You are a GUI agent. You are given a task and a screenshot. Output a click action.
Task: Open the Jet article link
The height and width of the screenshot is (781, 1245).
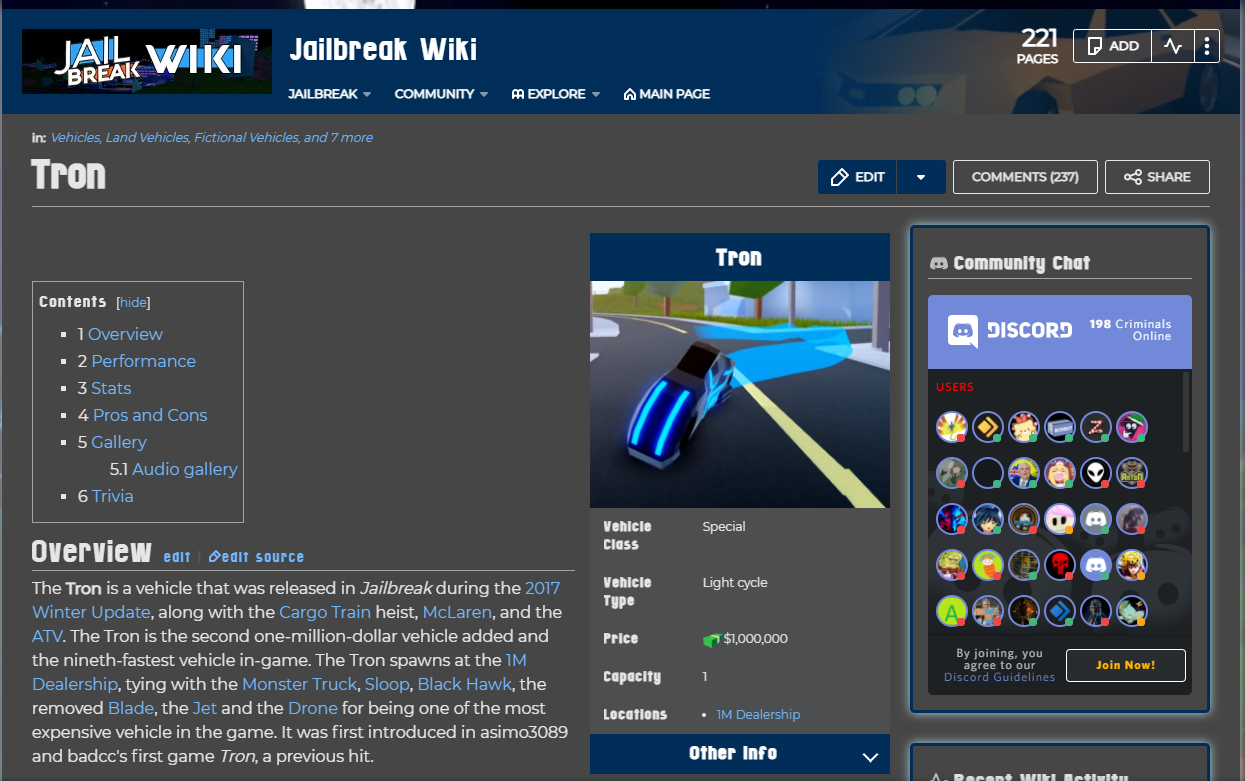pos(204,708)
